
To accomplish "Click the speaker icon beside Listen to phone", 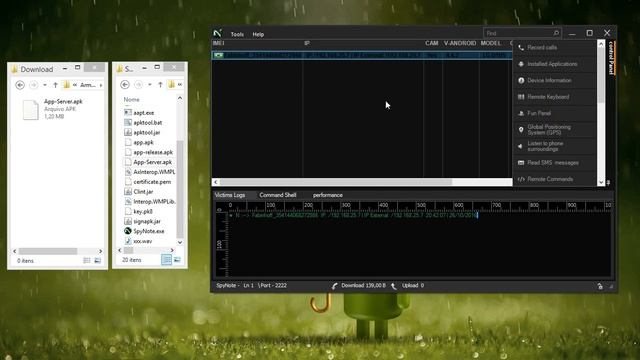I will (520, 146).
